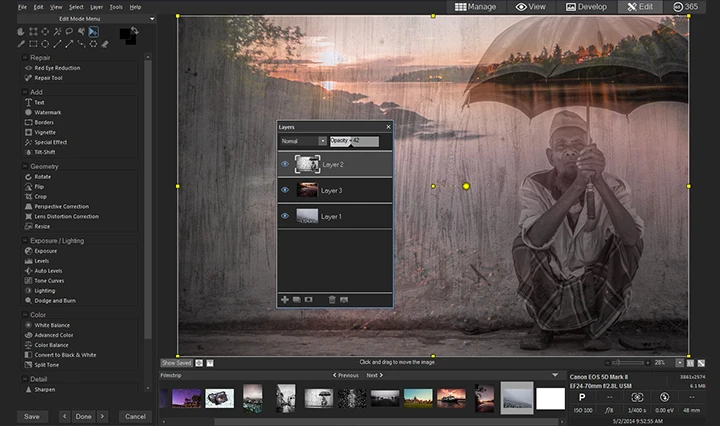Hide Layer 2 with eye icon

285,164
